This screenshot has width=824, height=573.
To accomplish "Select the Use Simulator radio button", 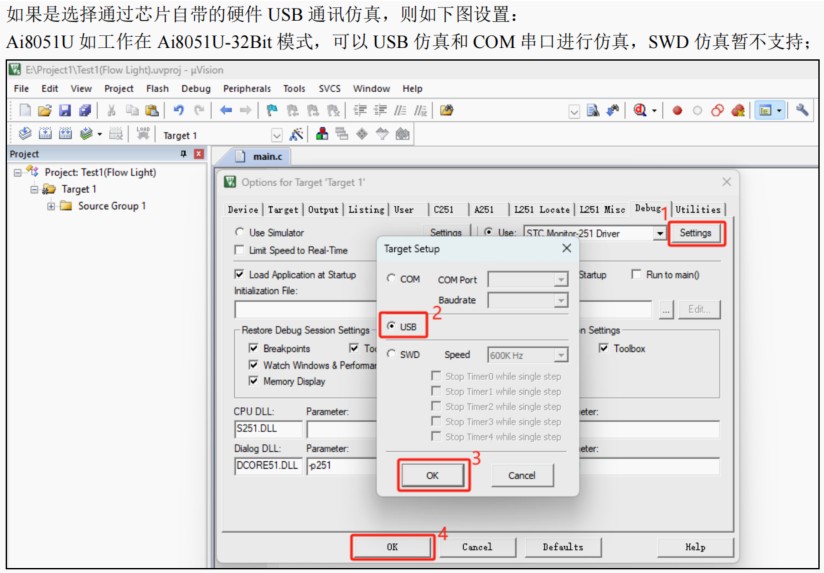I will coord(240,232).
